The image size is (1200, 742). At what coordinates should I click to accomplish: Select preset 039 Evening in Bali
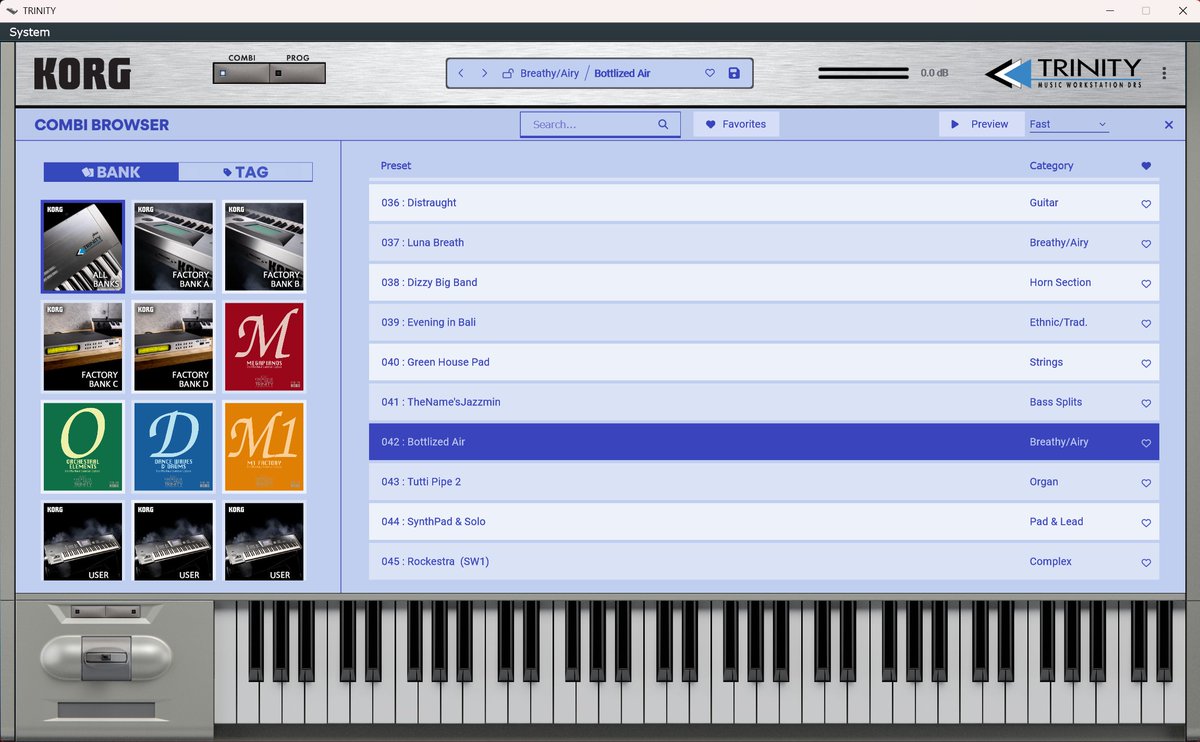(600, 322)
